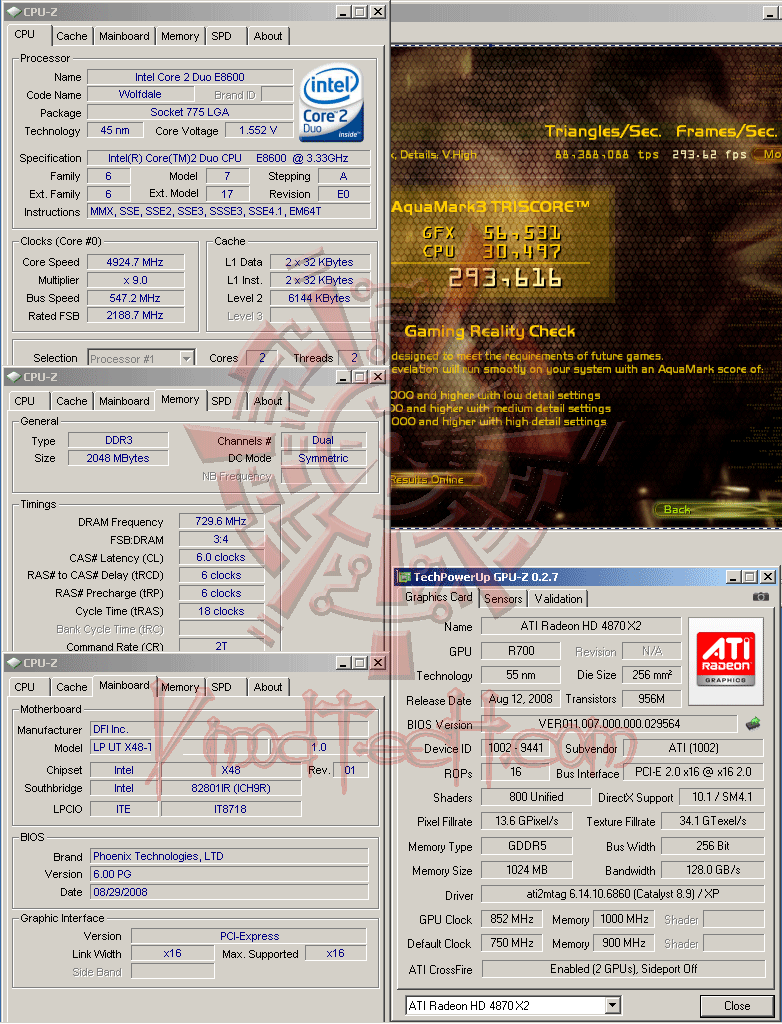
Task: Open the Sensors tab in GPU-Z
Action: point(503,599)
